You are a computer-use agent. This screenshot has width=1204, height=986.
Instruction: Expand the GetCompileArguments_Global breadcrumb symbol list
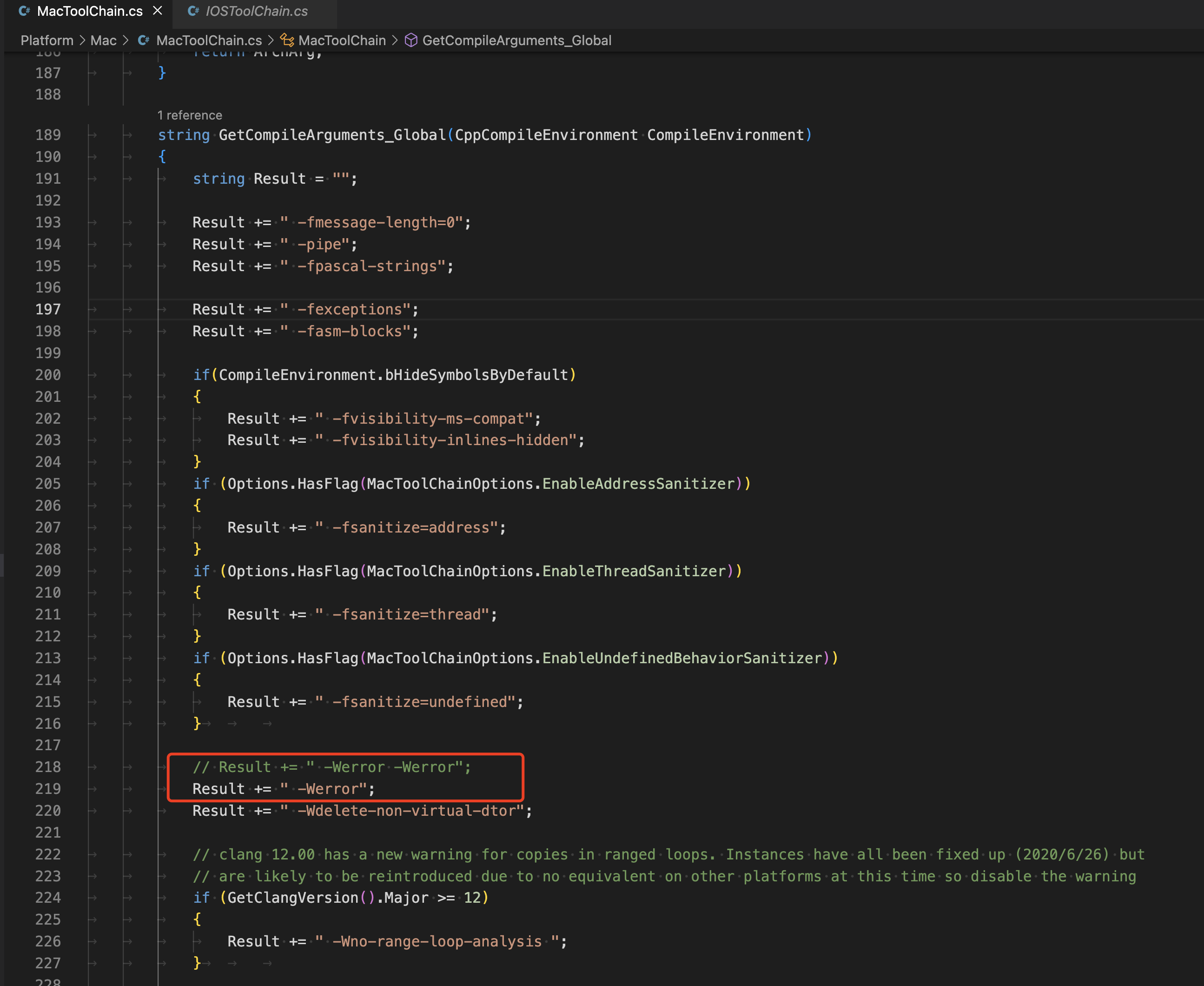click(x=516, y=40)
